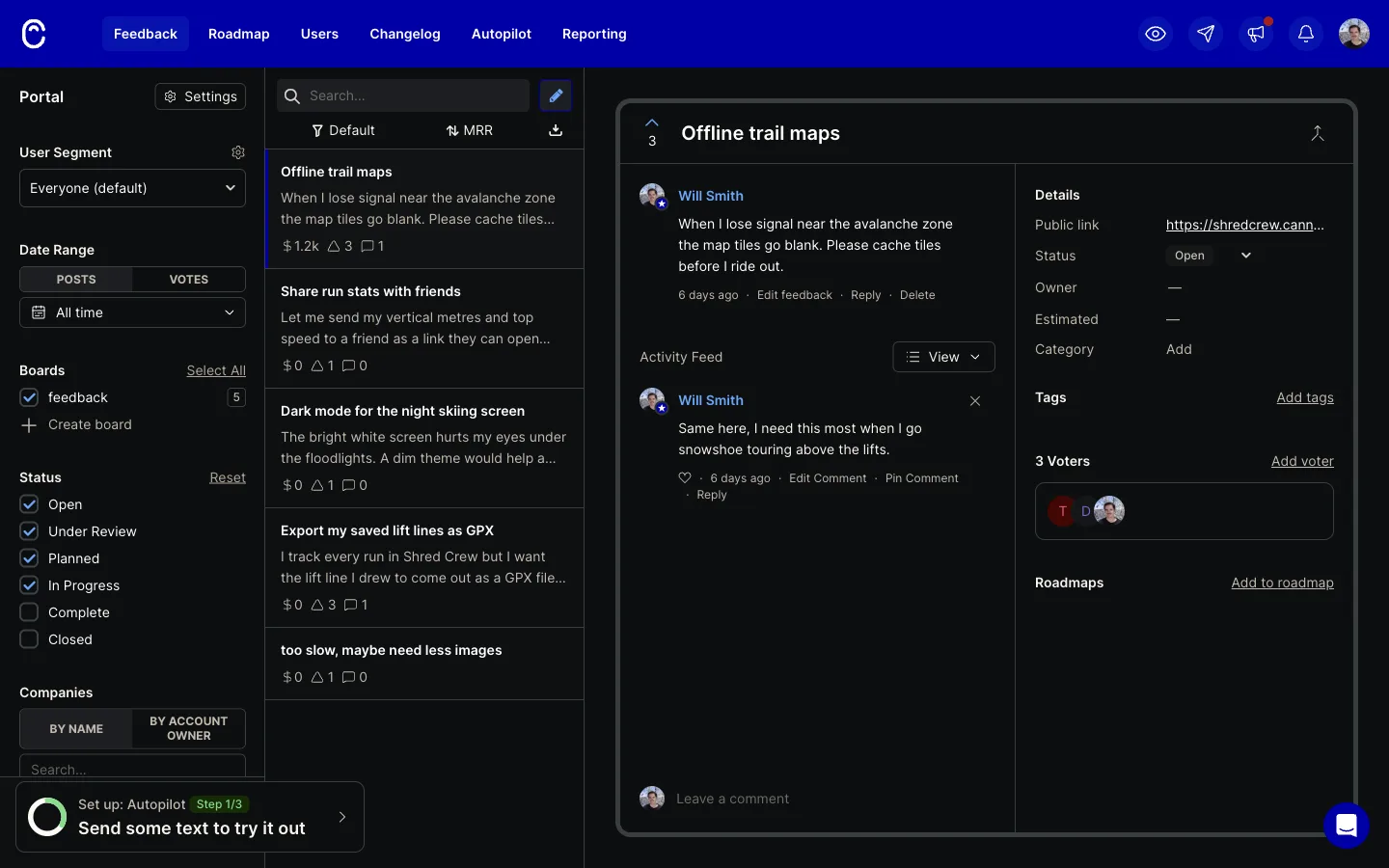Click Will Smith's avatar in the post
1389x868 pixels.
(x=653, y=196)
